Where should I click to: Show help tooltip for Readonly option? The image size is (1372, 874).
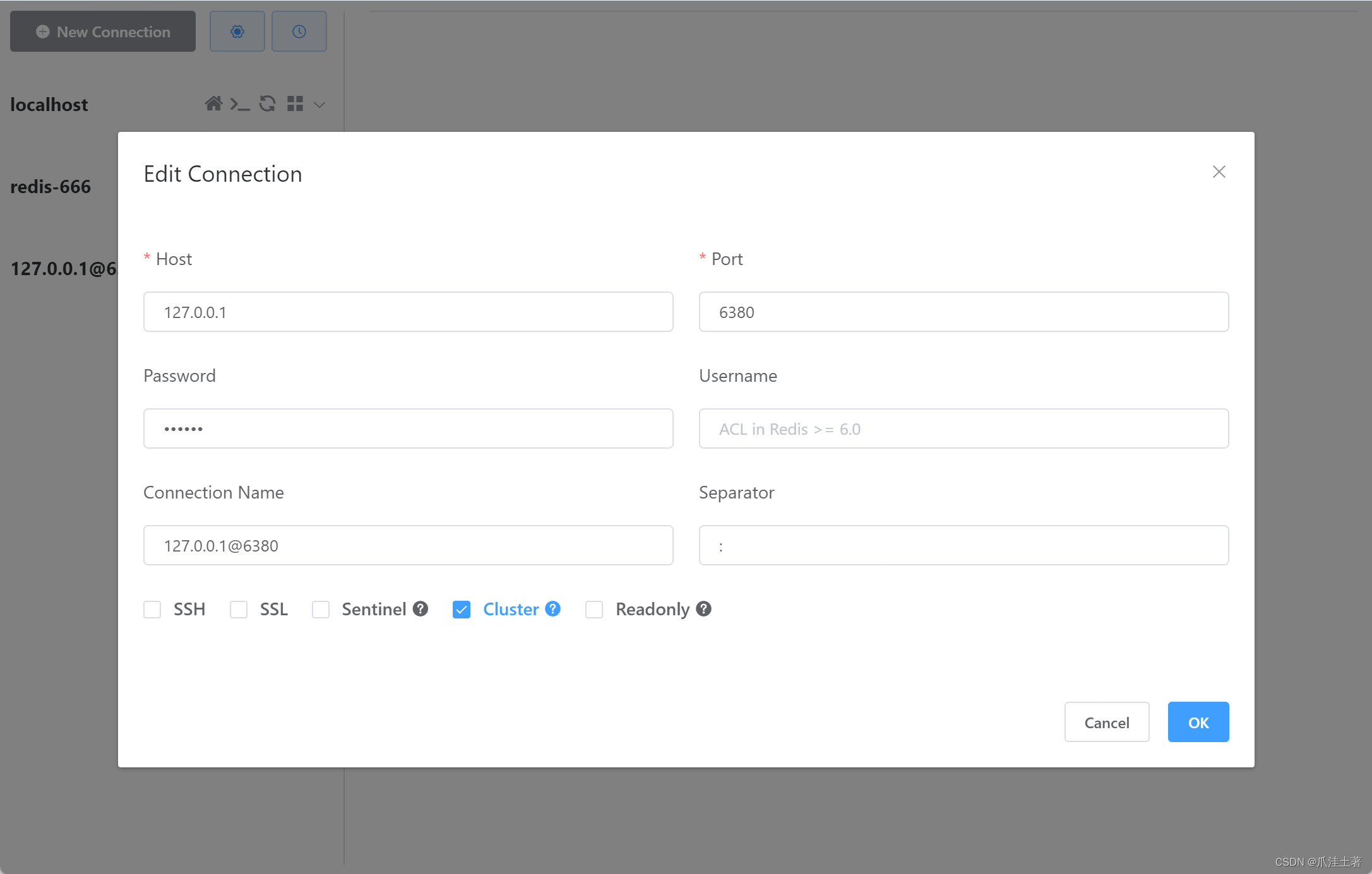pyautogui.click(x=703, y=608)
